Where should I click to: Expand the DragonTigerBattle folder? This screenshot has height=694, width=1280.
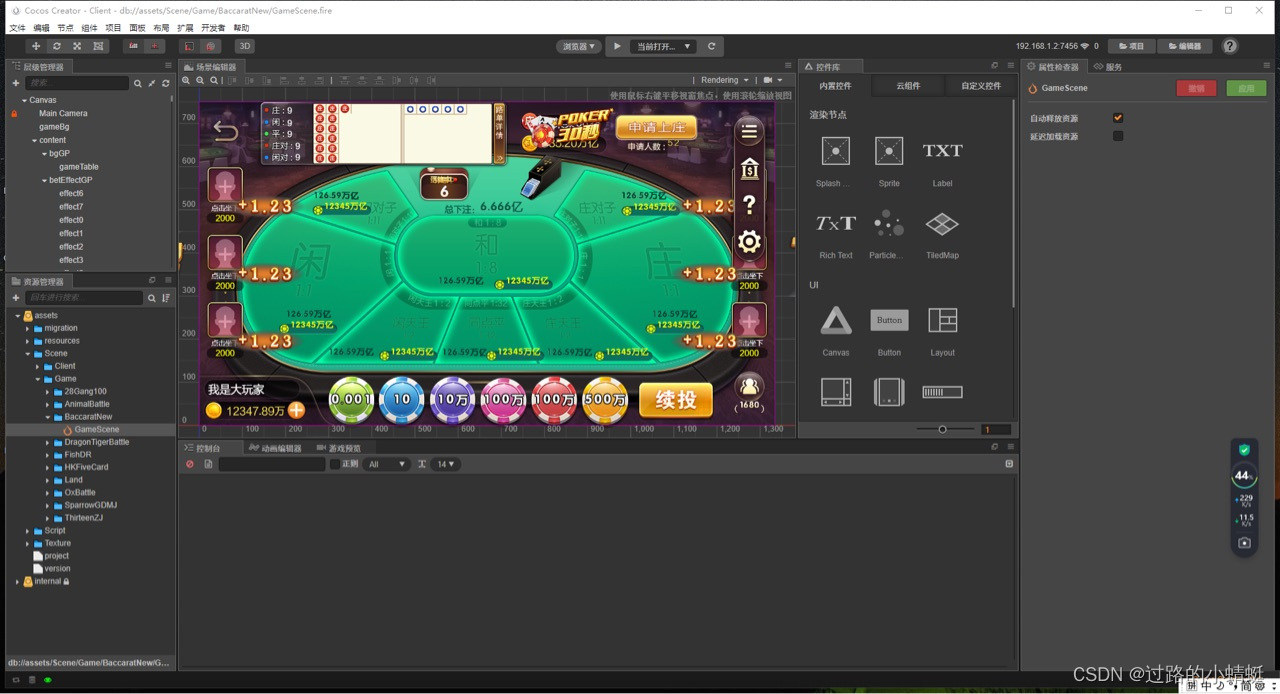pos(47,442)
